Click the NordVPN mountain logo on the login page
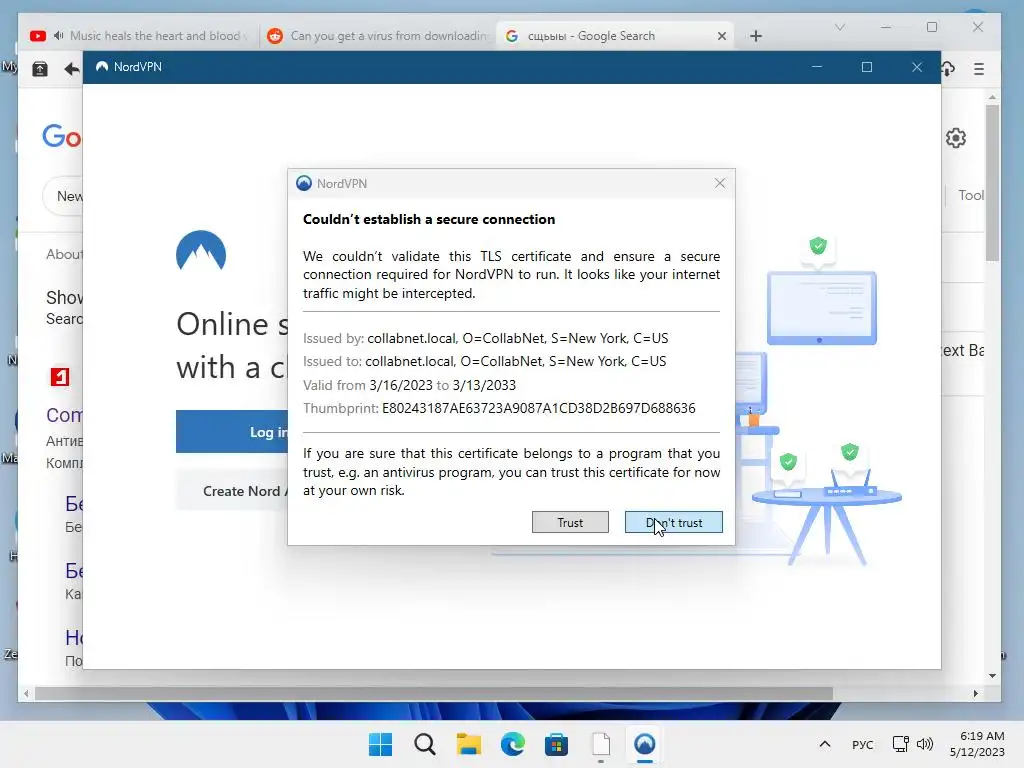The height and width of the screenshot is (768, 1024). [200, 251]
